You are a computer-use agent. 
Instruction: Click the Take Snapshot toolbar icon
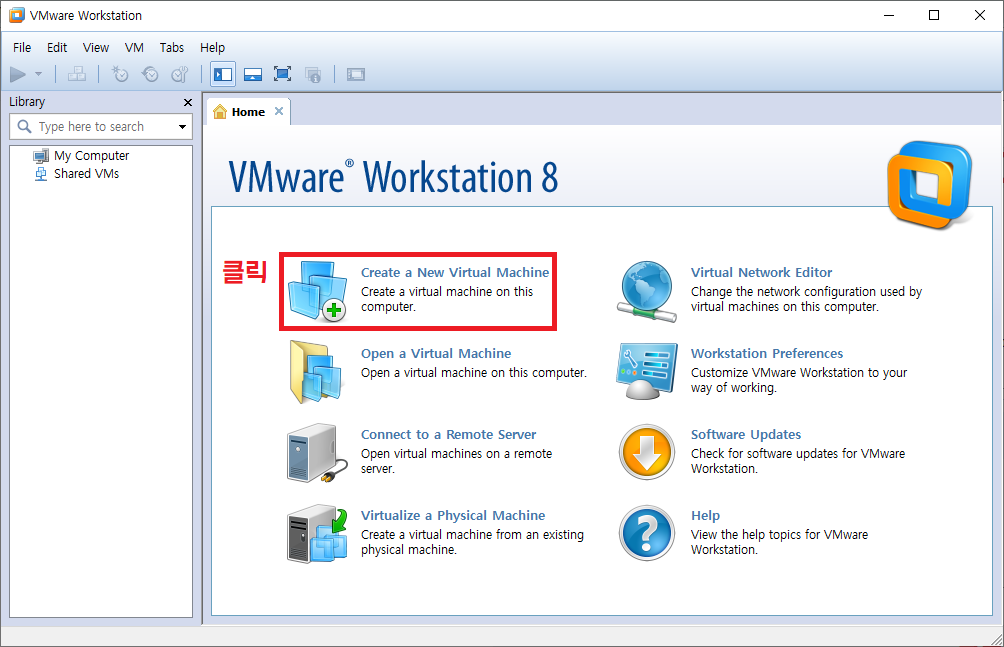pyautogui.click(x=120, y=74)
